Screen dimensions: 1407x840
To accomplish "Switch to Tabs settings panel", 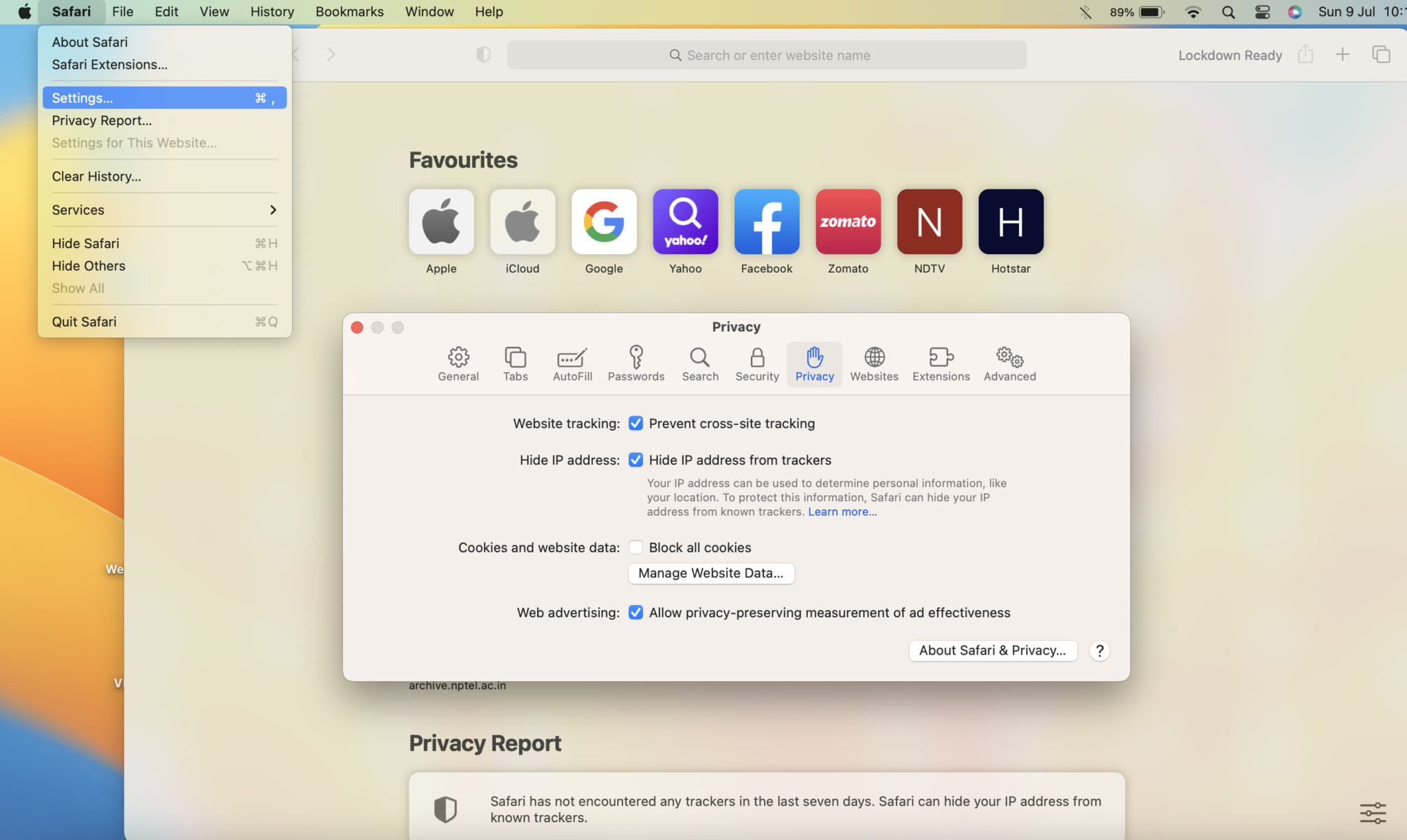I will [515, 362].
